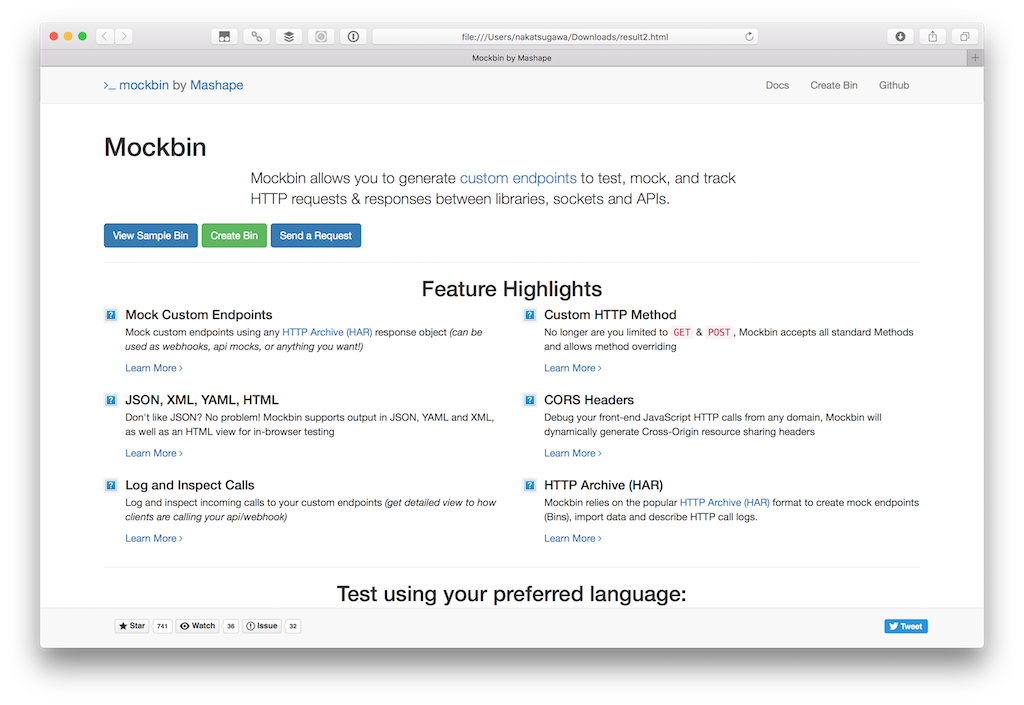Click the View Sample Bin button
The height and width of the screenshot is (705, 1024).
tap(151, 236)
